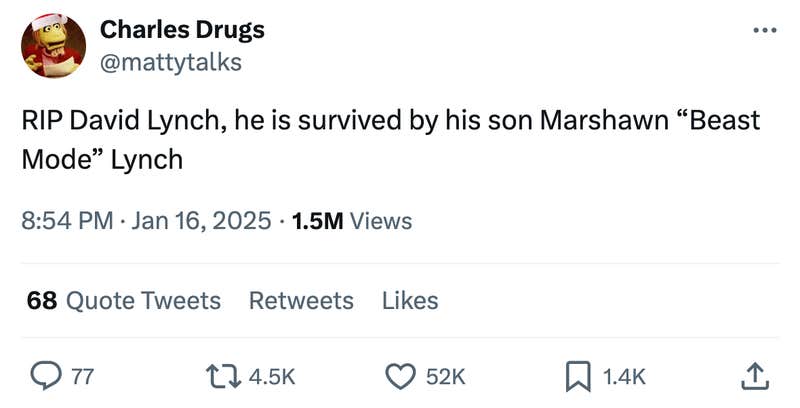
Task: Open the Likes list
Action: pyautogui.click(x=410, y=300)
